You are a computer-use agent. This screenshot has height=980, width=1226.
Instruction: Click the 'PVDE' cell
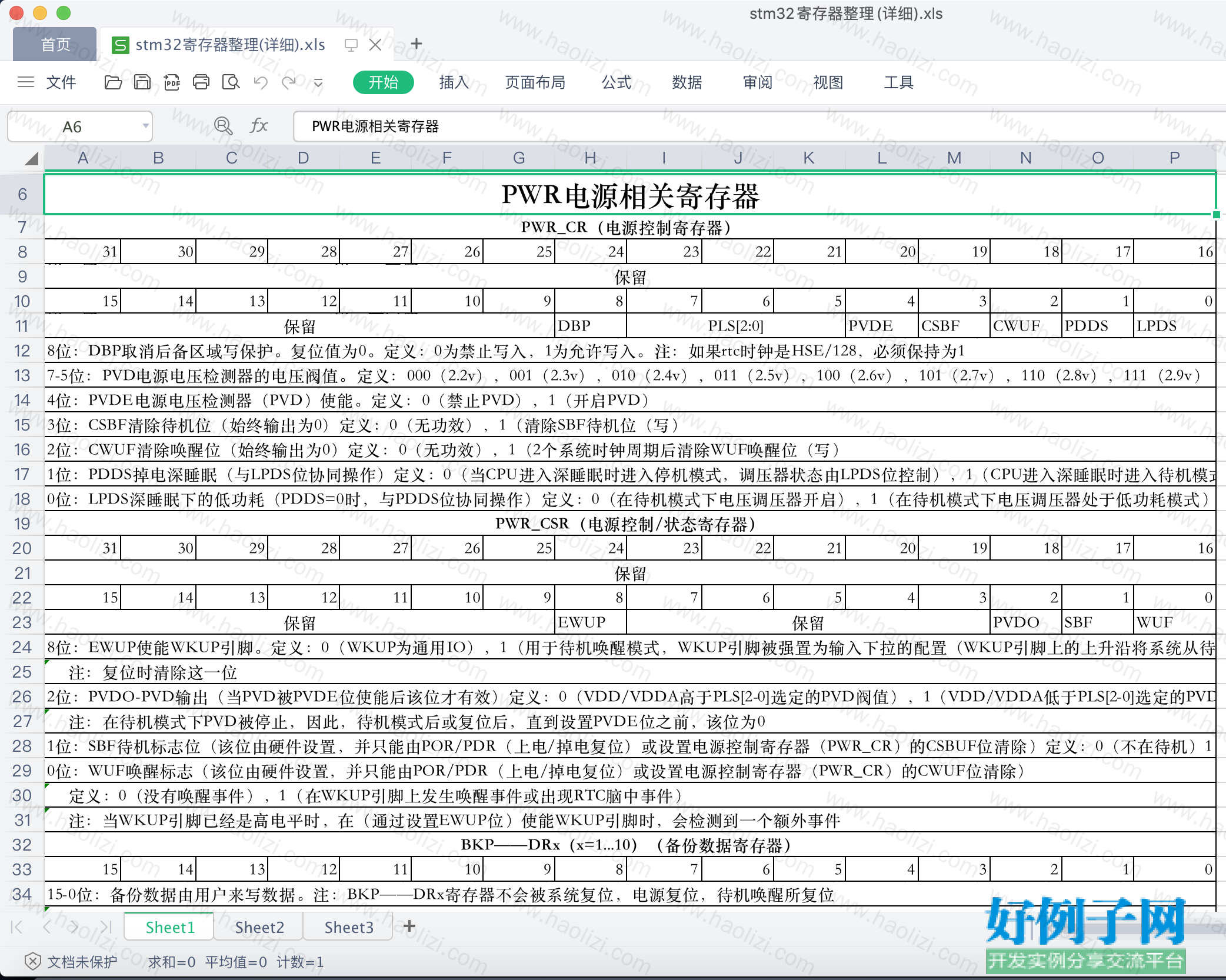[x=881, y=326]
